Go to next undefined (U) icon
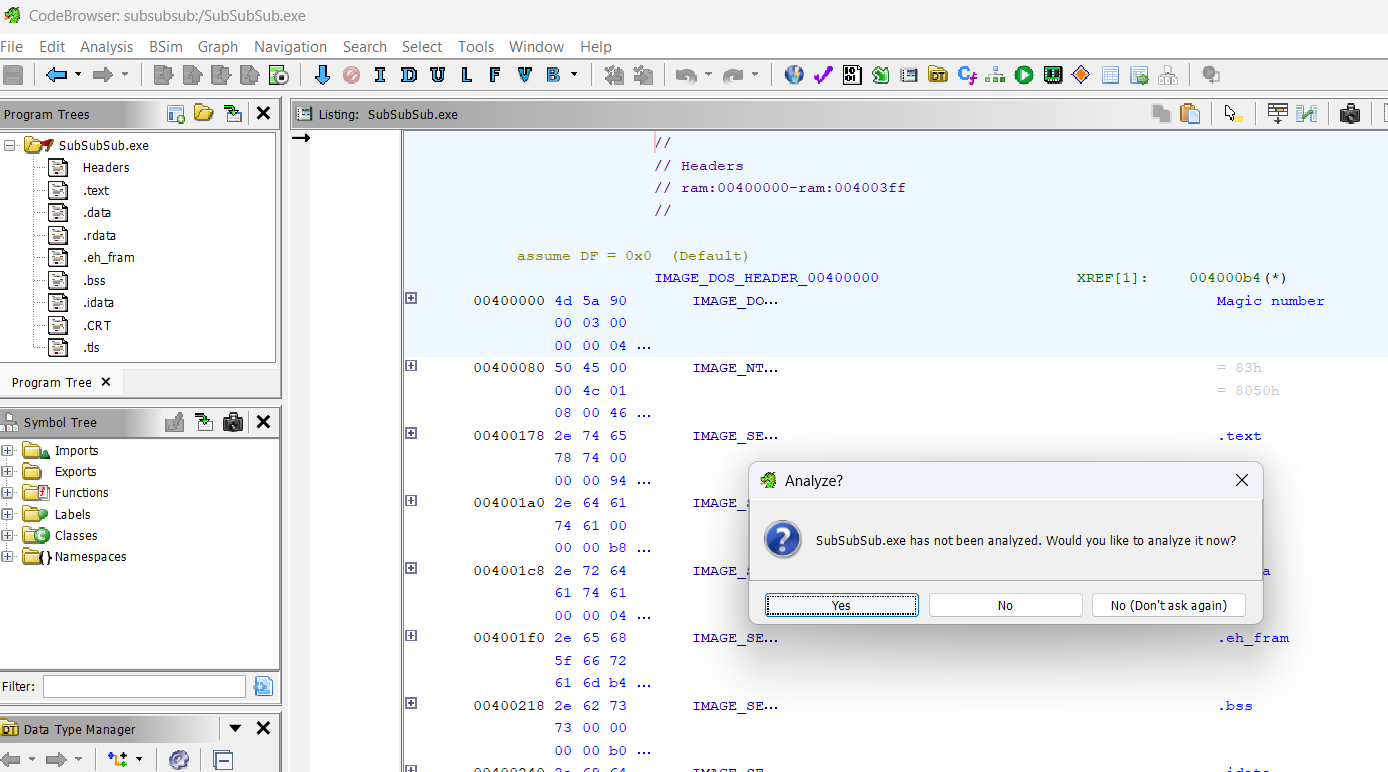 [437, 75]
